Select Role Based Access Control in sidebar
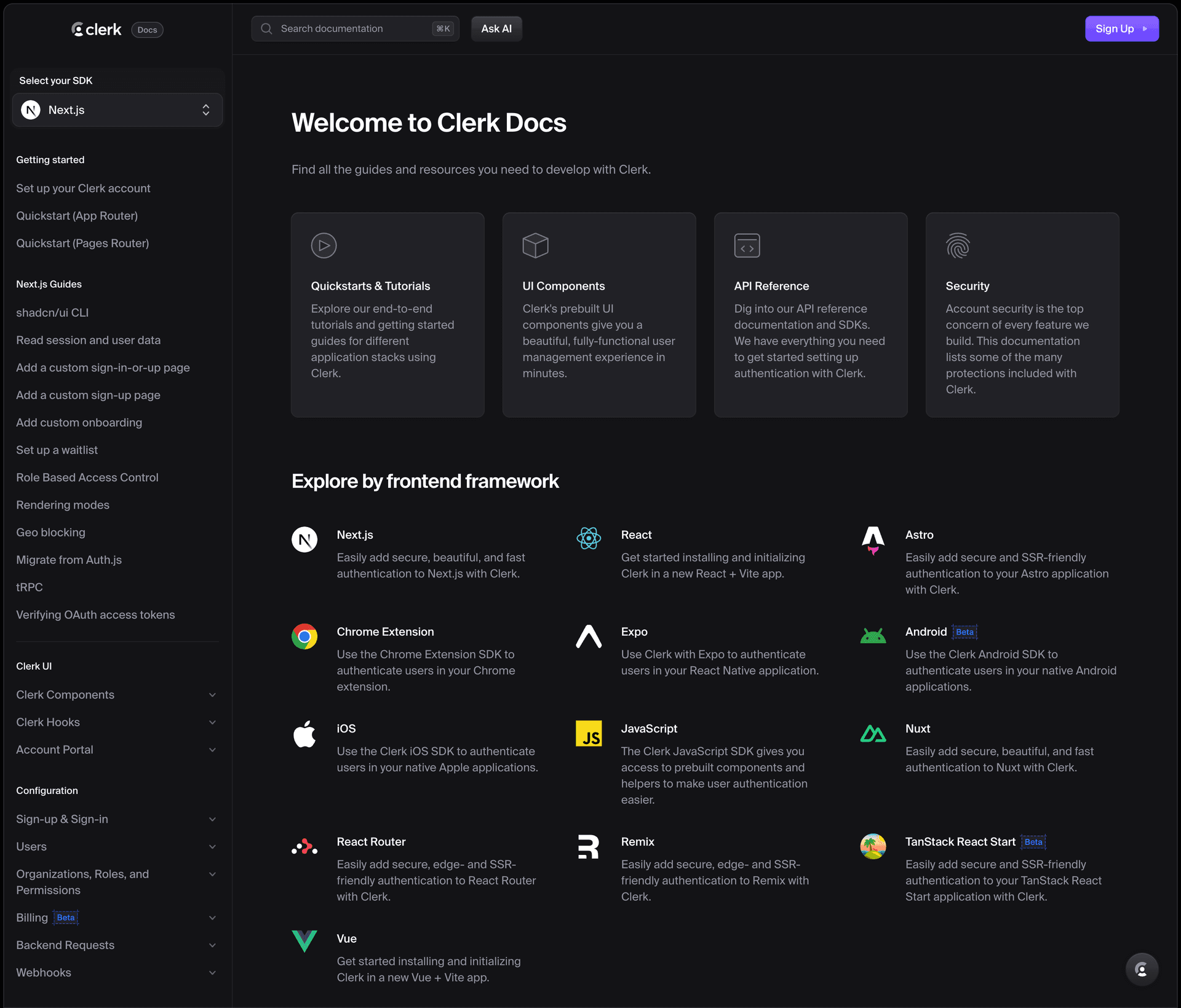Screen dimensions: 1181x1008 point(87,477)
